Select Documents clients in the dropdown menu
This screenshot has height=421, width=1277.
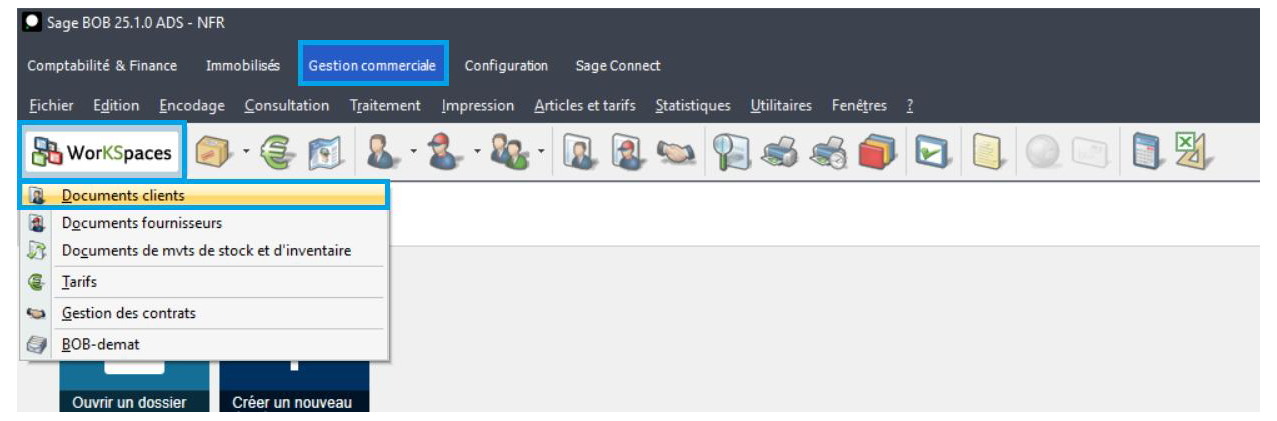click(x=123, y=196)
